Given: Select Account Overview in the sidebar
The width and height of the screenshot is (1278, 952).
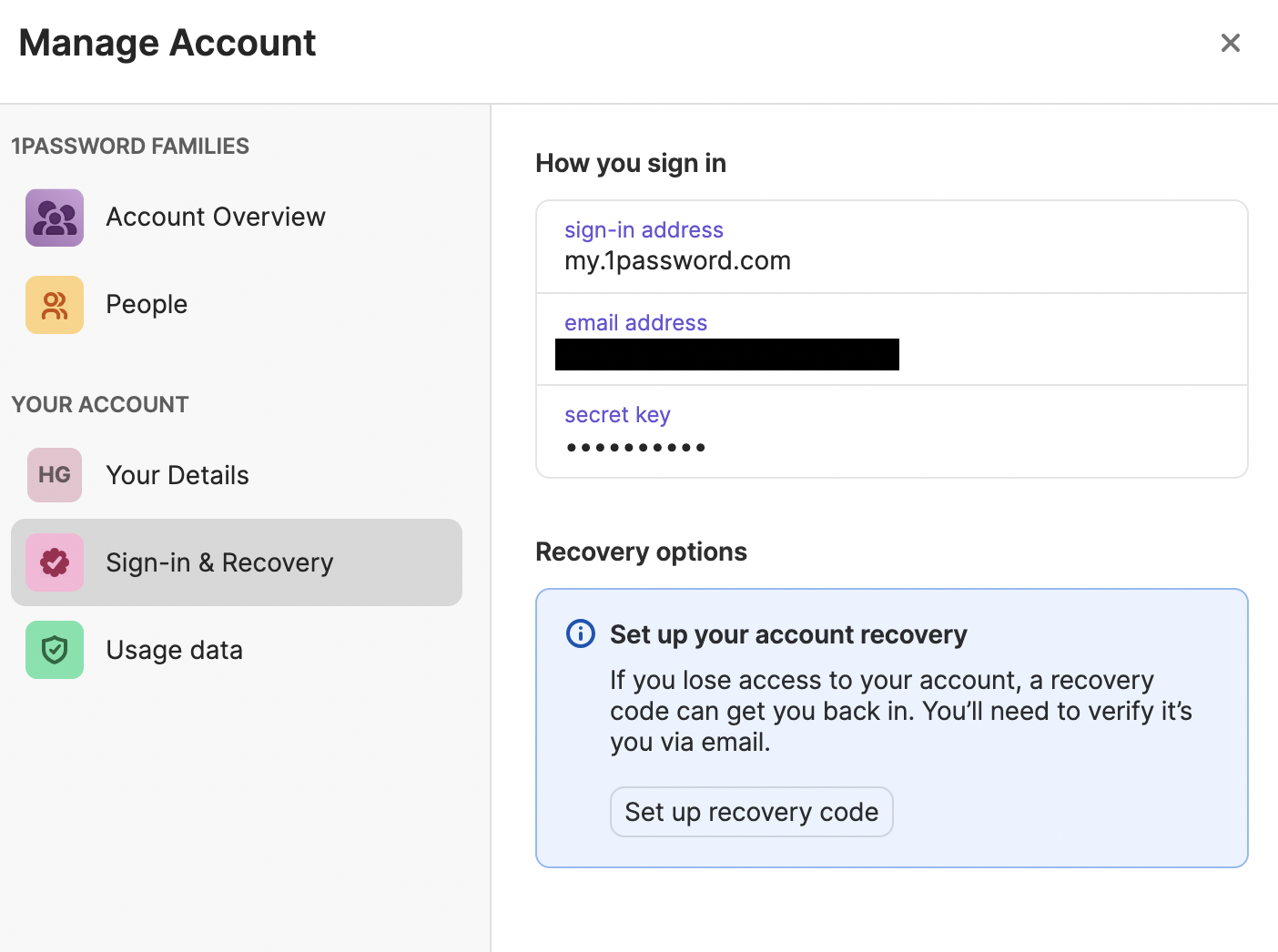Looking at the screenshot, I should (216, 218).
